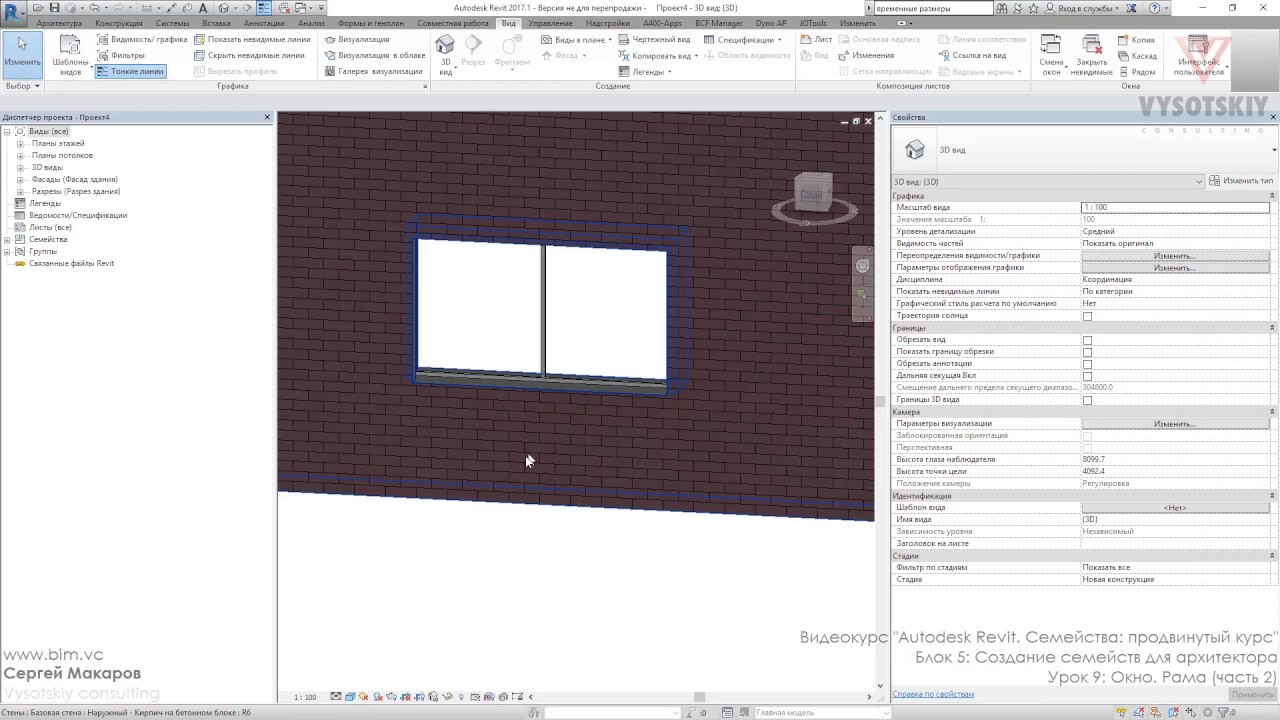Click Remove Hidden Lines (Скрыть невидимые линии)

(249, 56)
